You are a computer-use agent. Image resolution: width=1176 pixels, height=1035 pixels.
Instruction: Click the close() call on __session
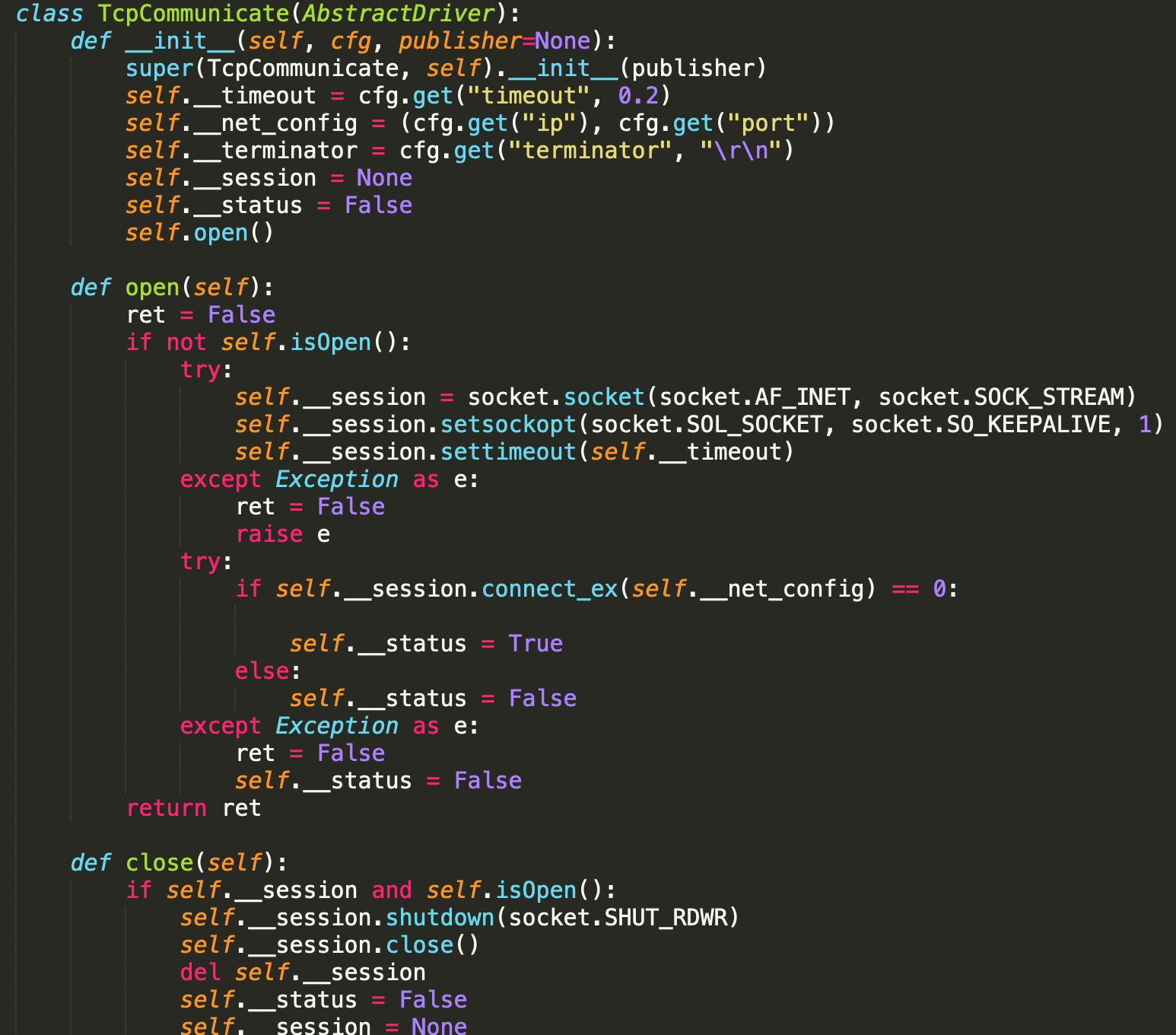pos(433,945)
